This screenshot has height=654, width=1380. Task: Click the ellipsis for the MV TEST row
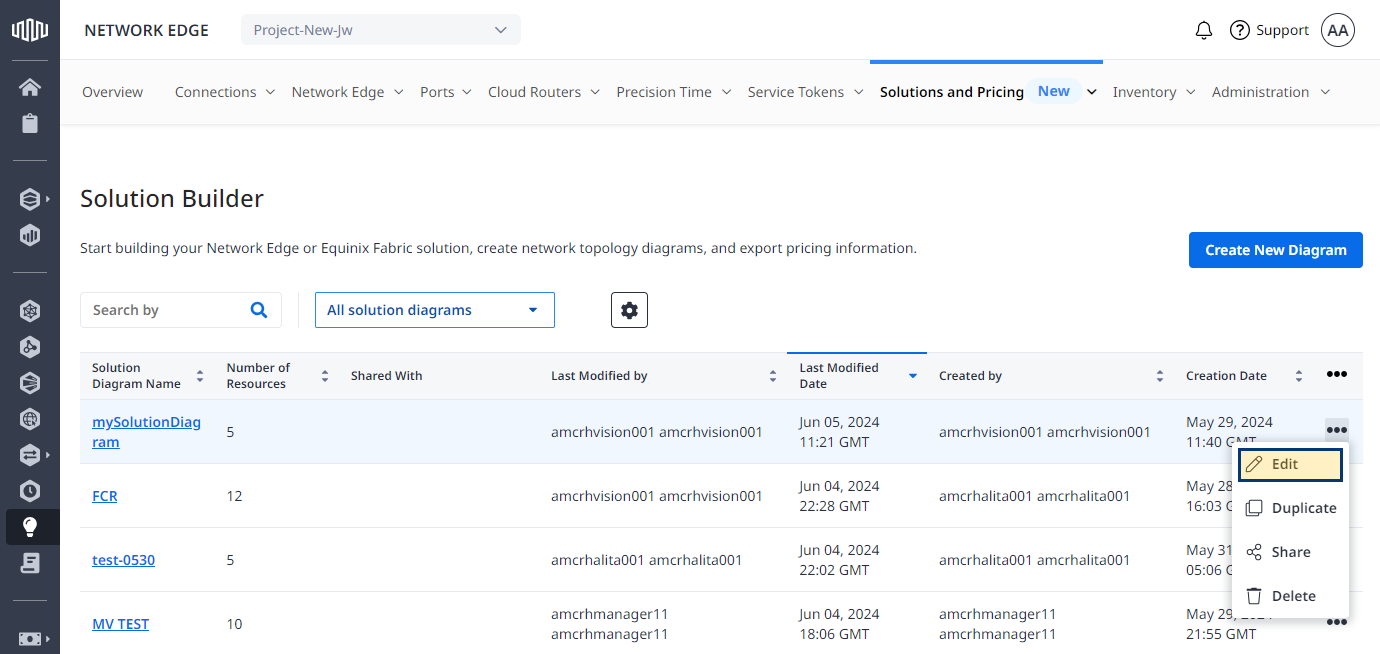tap(1337, 623)
